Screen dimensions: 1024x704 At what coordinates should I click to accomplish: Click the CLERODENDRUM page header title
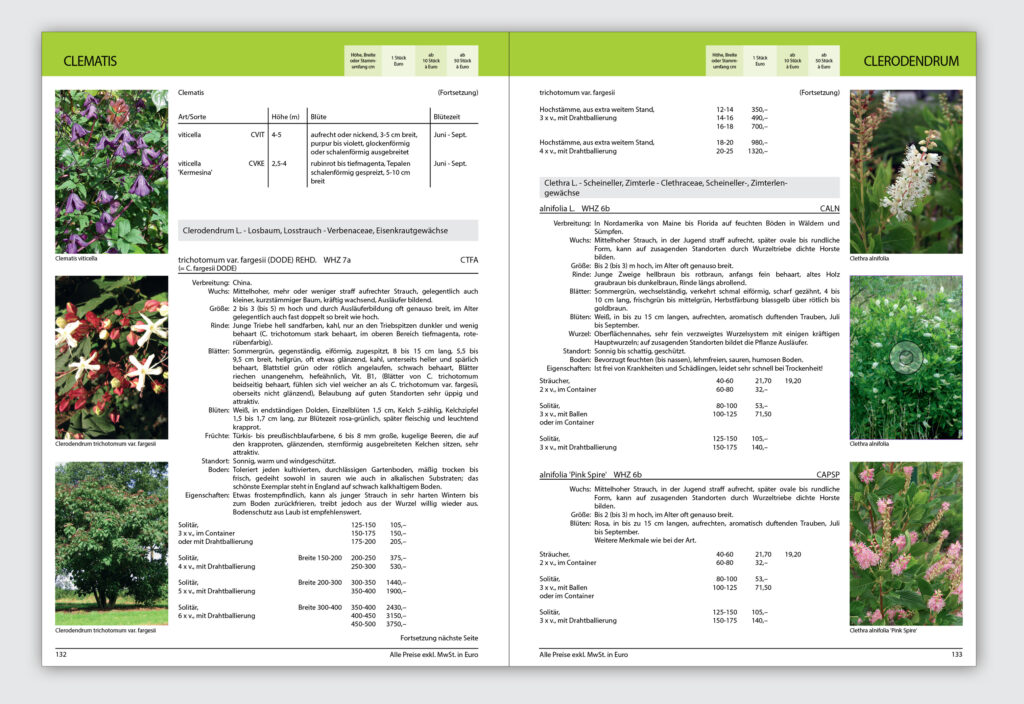pyautogui.click(x=910, y=61)
